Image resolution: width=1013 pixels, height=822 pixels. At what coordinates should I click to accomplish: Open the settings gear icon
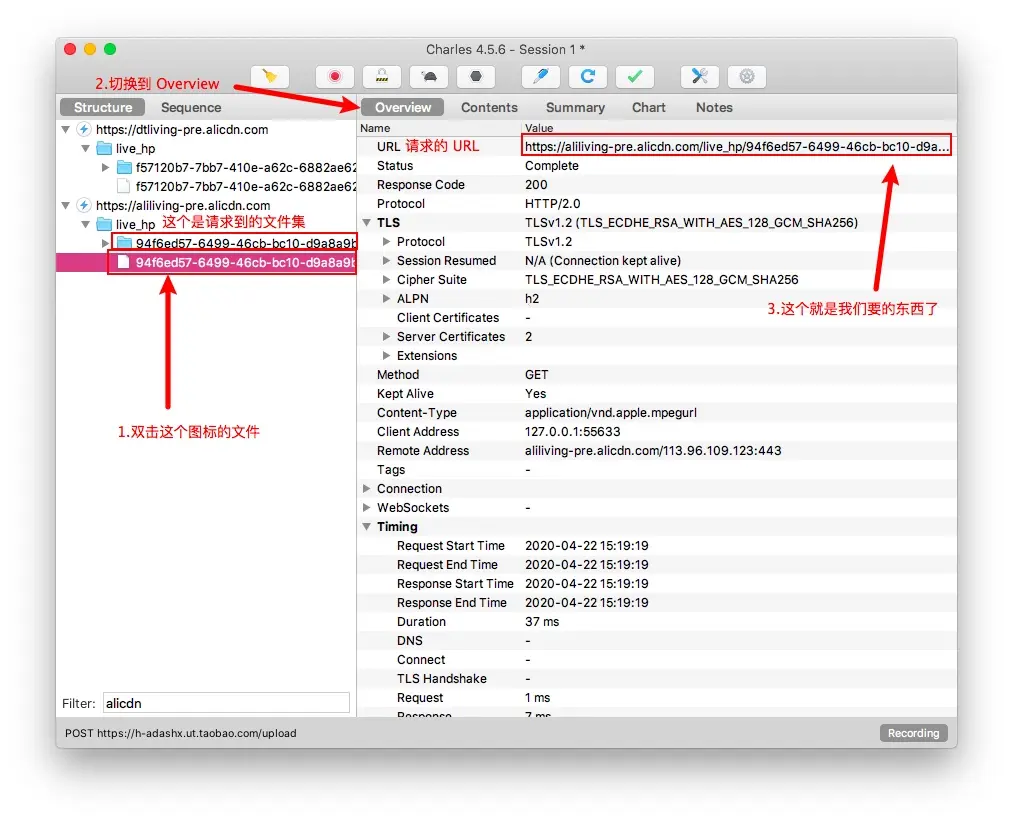click(x=747, y=77)
